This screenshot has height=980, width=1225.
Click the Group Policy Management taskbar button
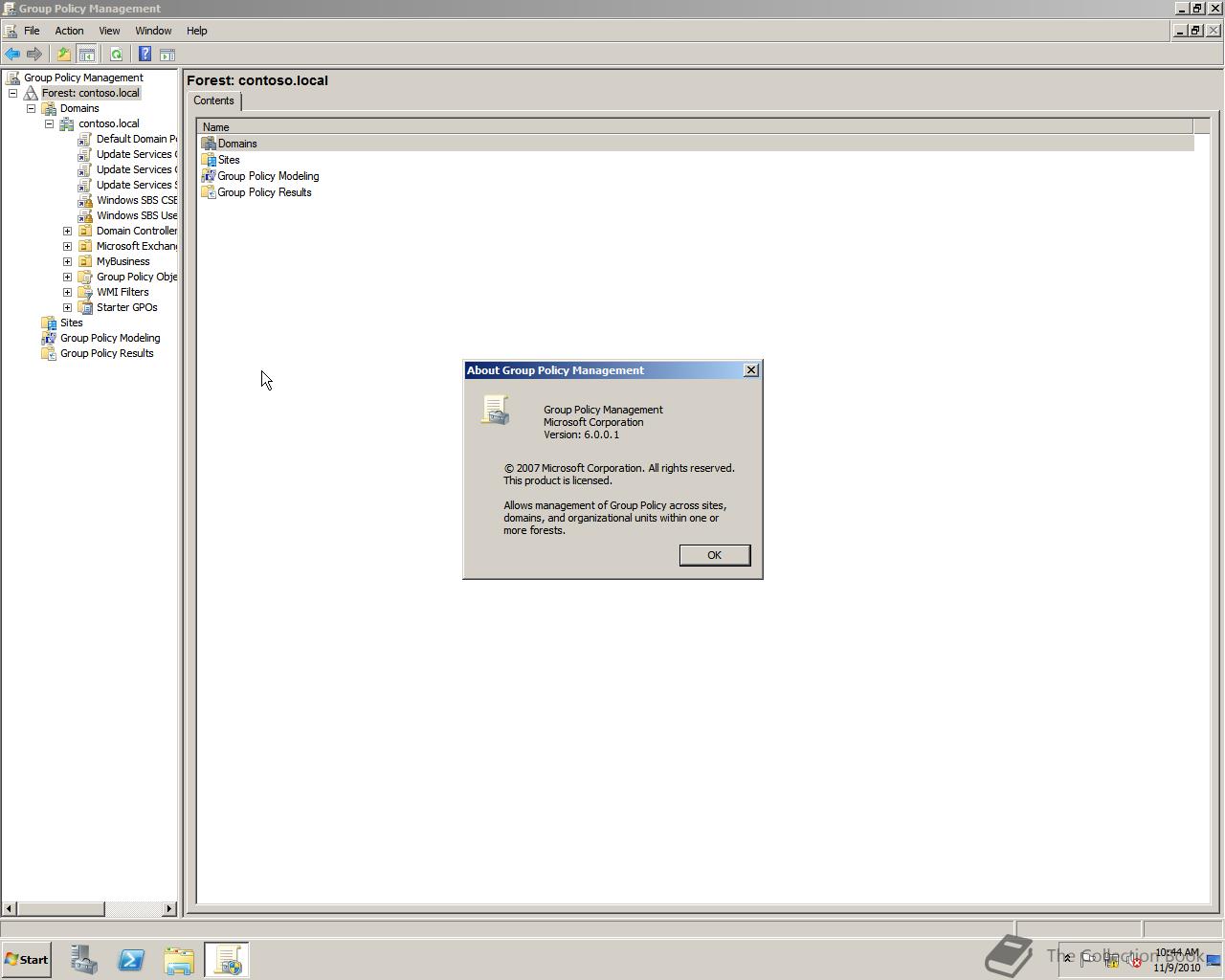(x=227, y=960)
